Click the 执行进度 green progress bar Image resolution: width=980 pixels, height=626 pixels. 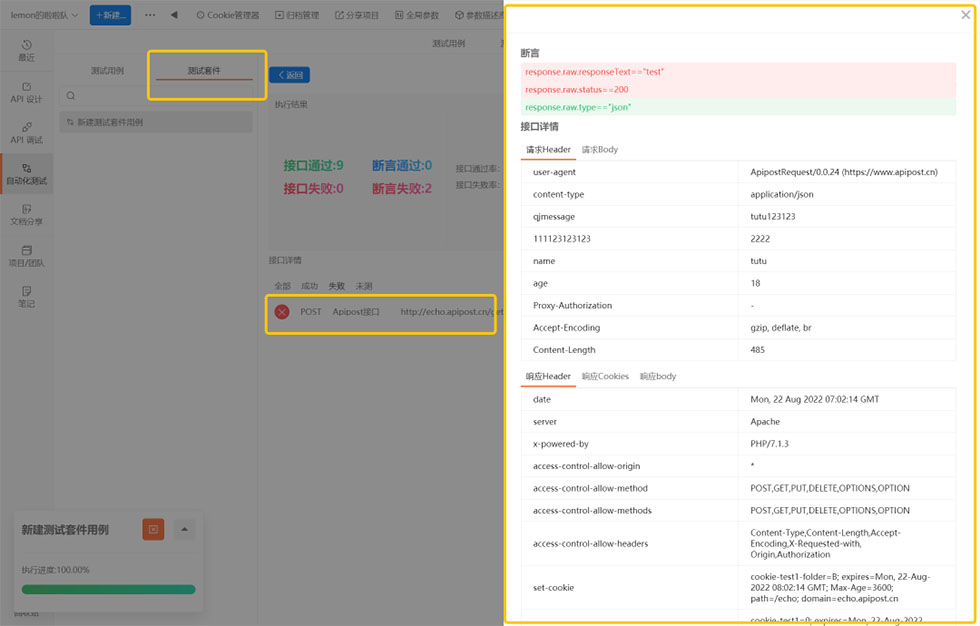[109, 589]
